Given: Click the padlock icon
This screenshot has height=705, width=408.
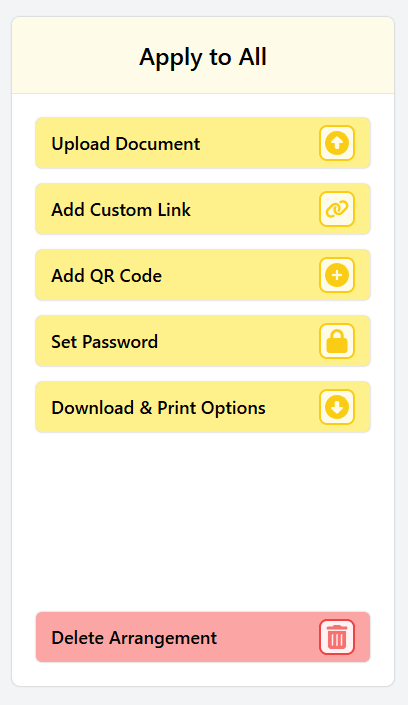Looking at the screenshot, I should pyautogui.click(x=337, y=341).
